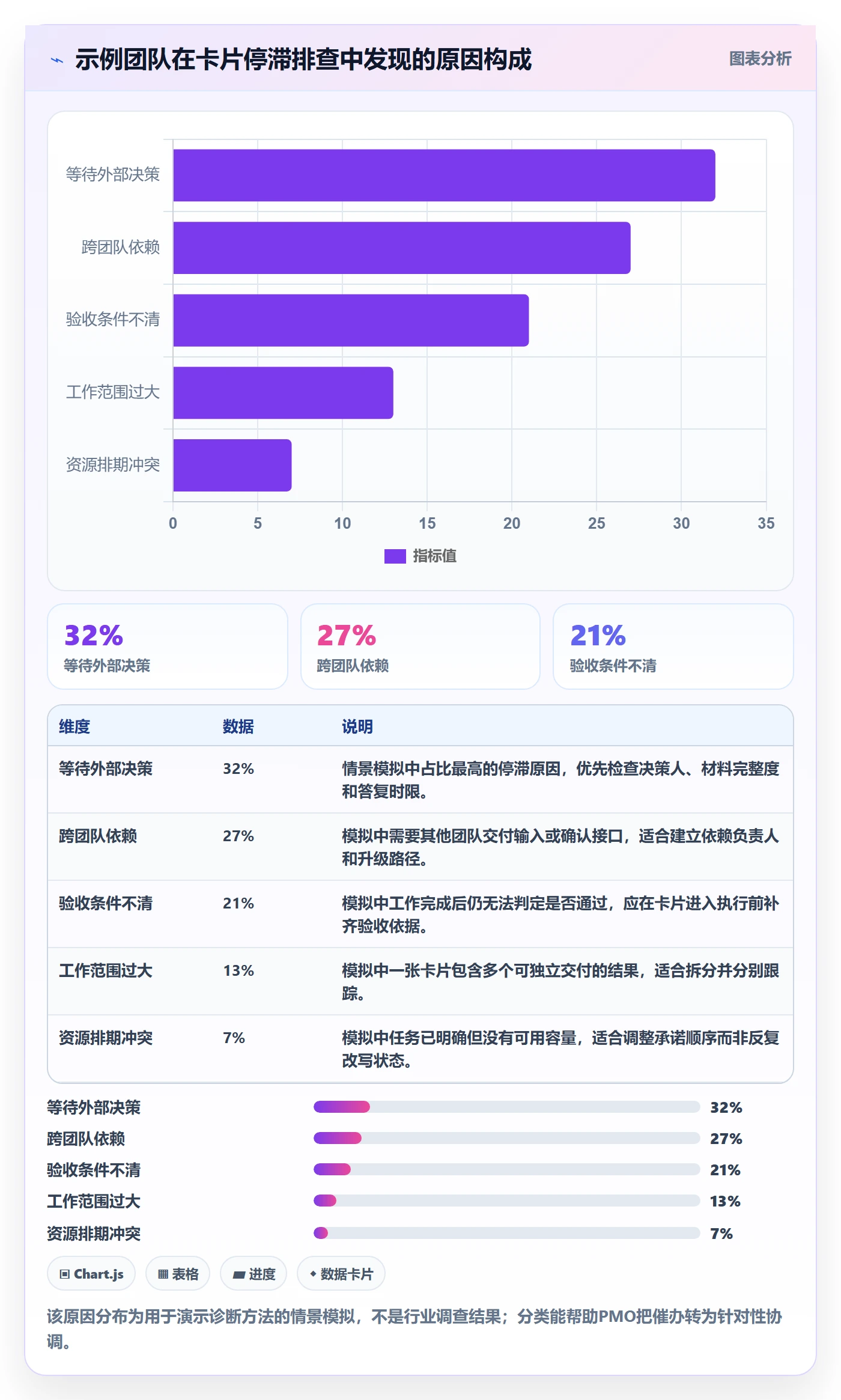Click the 验收条件不清 progress bar
841x1400 pixels.
click(x=507, y=1169)
